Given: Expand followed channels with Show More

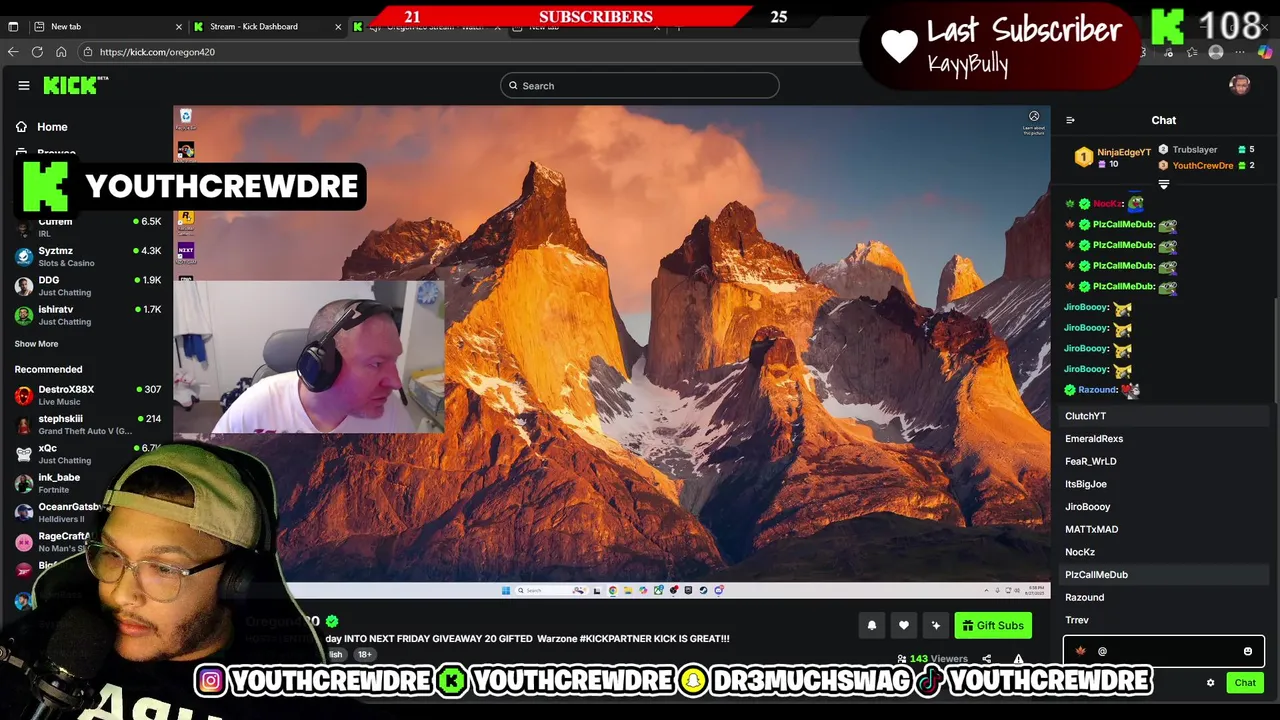Looking at the screenshot, I should [36, 344].
